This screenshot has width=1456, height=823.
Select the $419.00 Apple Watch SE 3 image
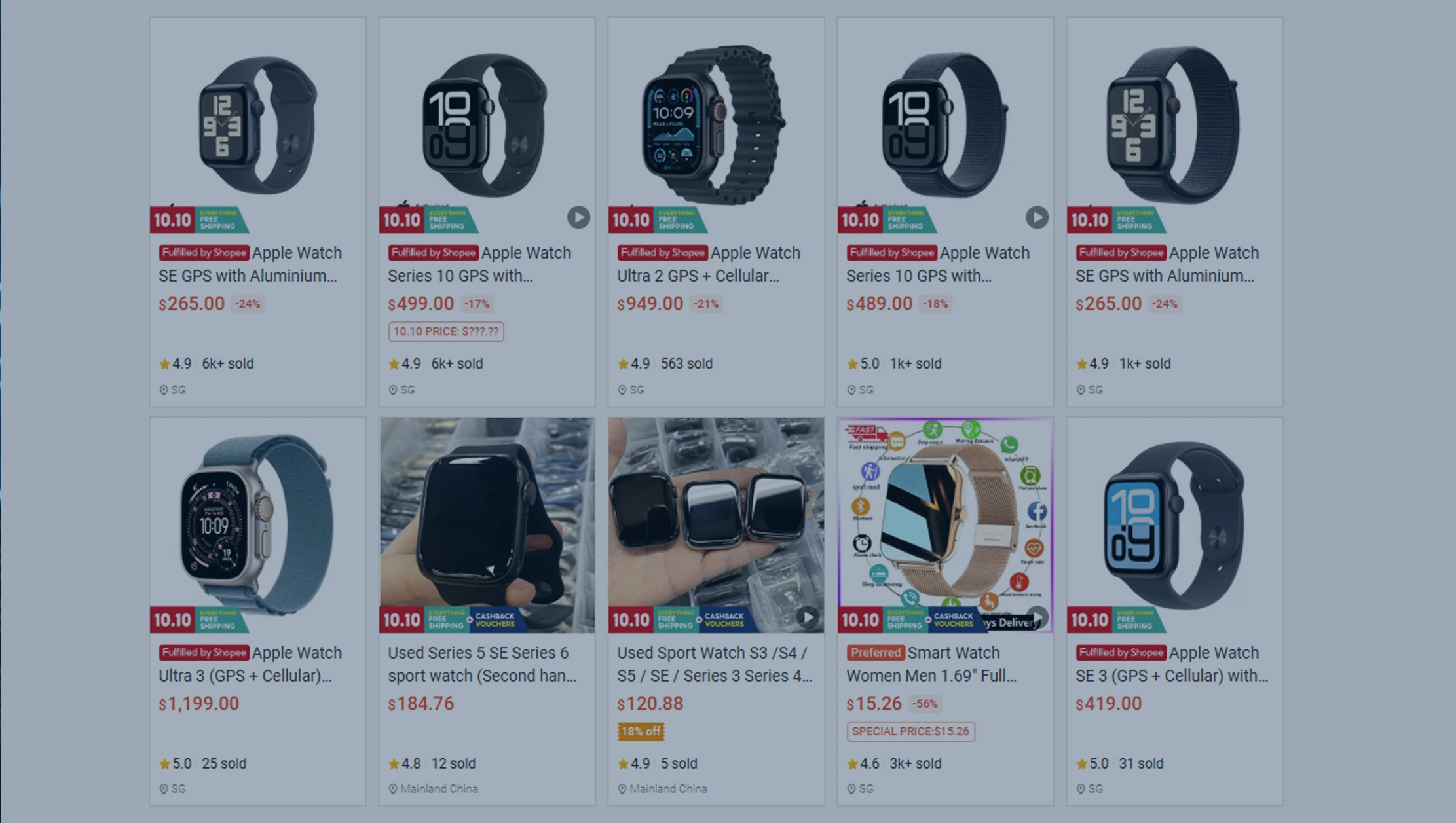[1174, 525]
